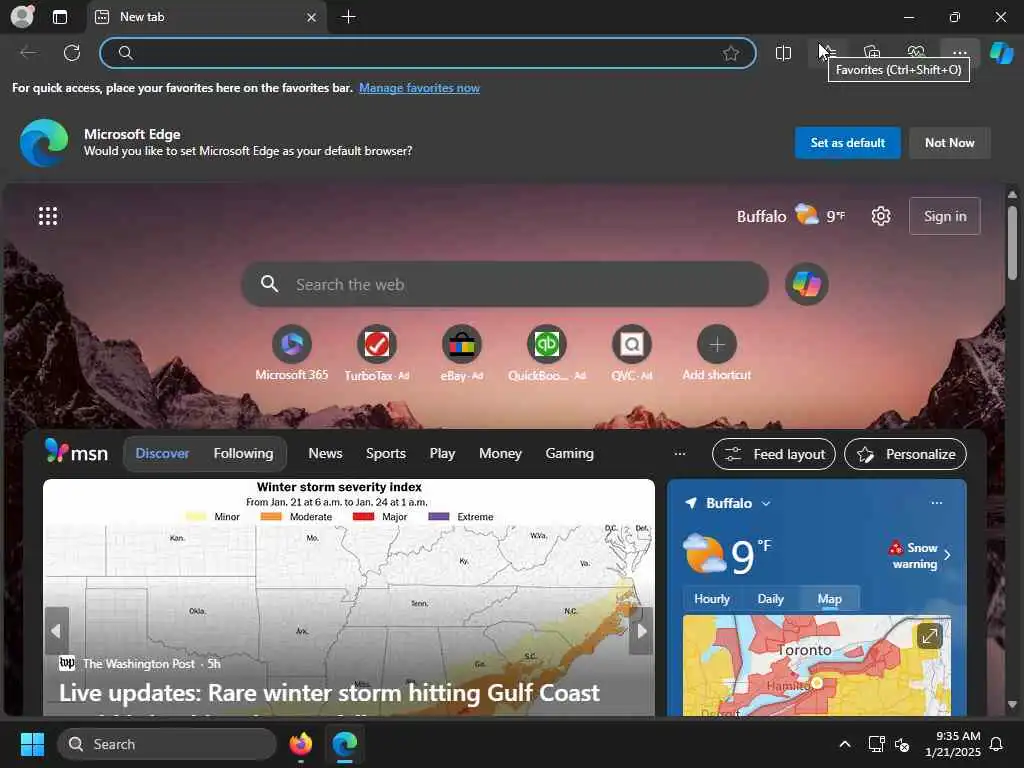Go to previous news slide
This screenshot has width=1024, height=768.
coord(56,630)
